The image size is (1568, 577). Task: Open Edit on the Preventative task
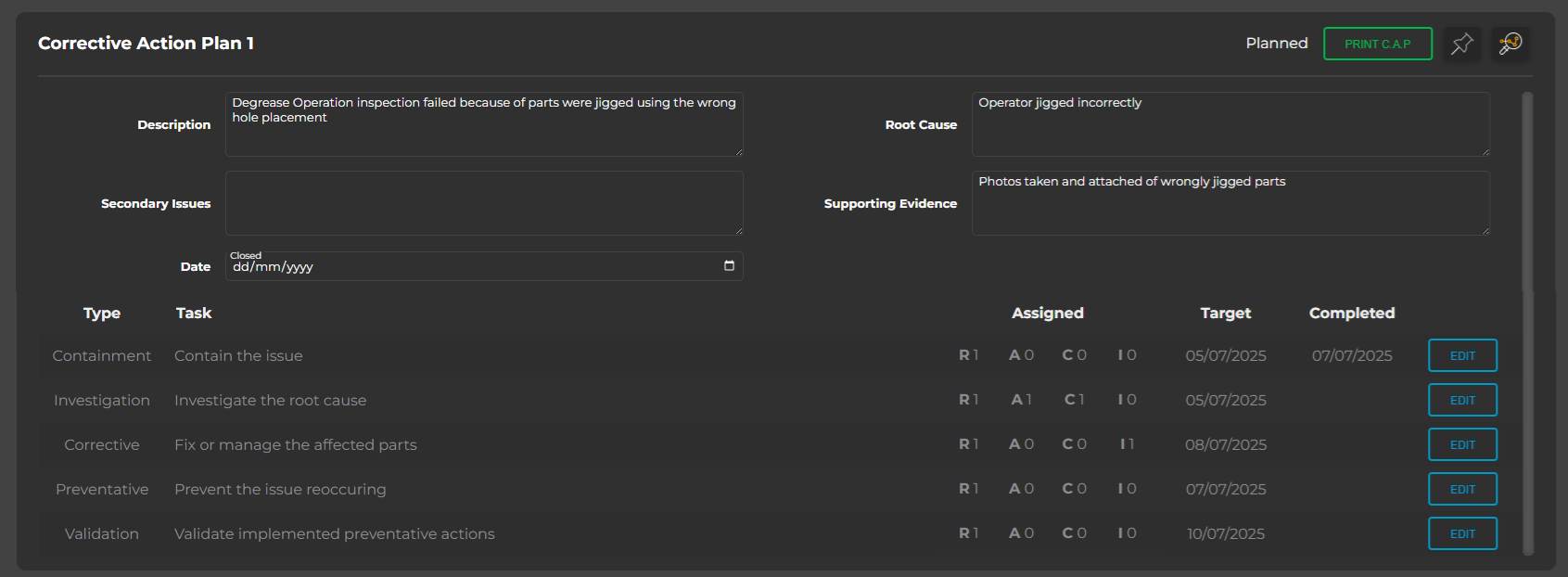click(1462, 489)
